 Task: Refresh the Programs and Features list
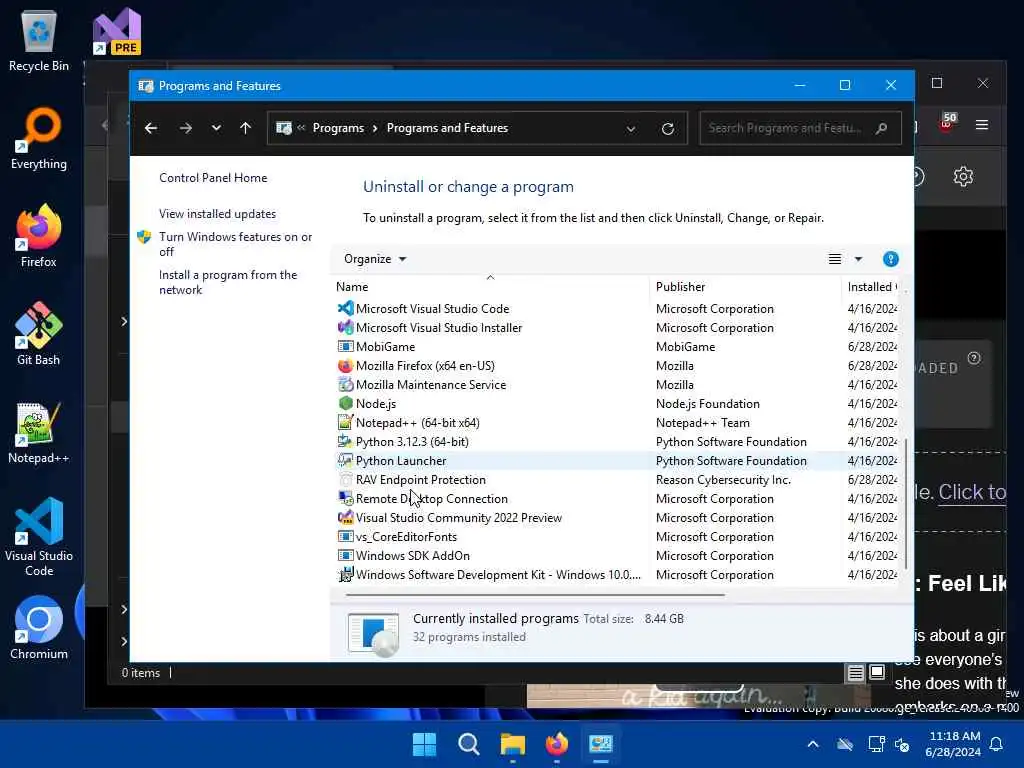[x=667, y=129]
